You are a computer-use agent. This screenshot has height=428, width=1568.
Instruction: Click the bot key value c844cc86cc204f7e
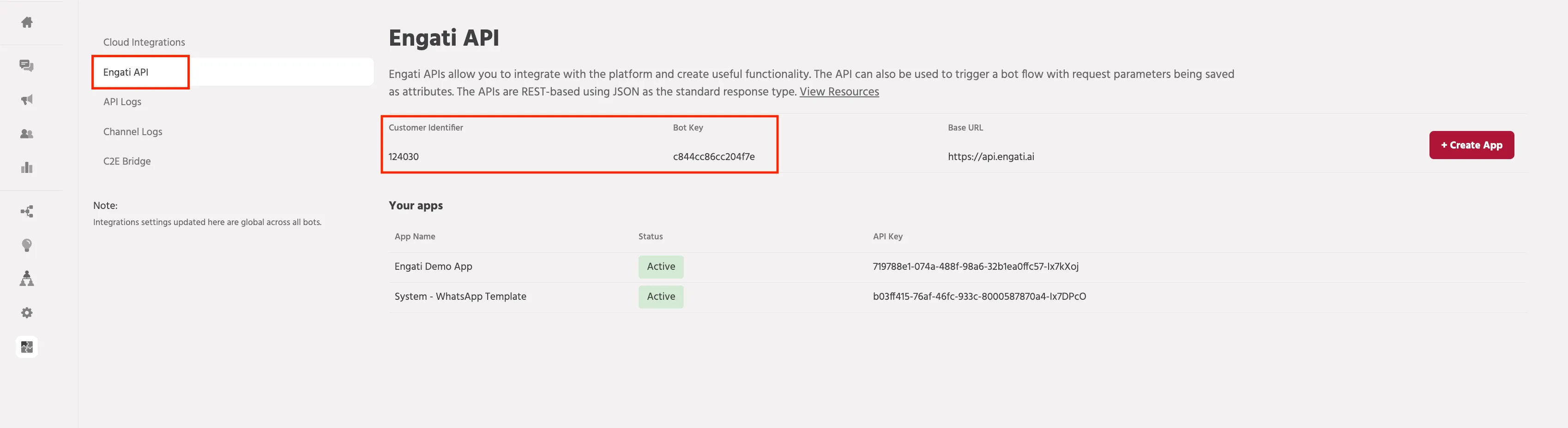pos(713,156)
